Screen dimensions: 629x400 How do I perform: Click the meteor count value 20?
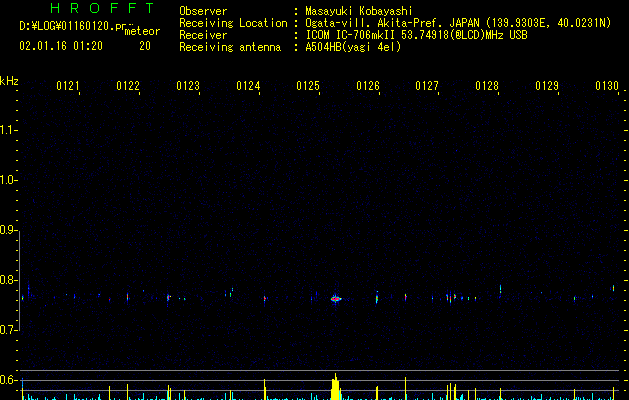(145, 46)
